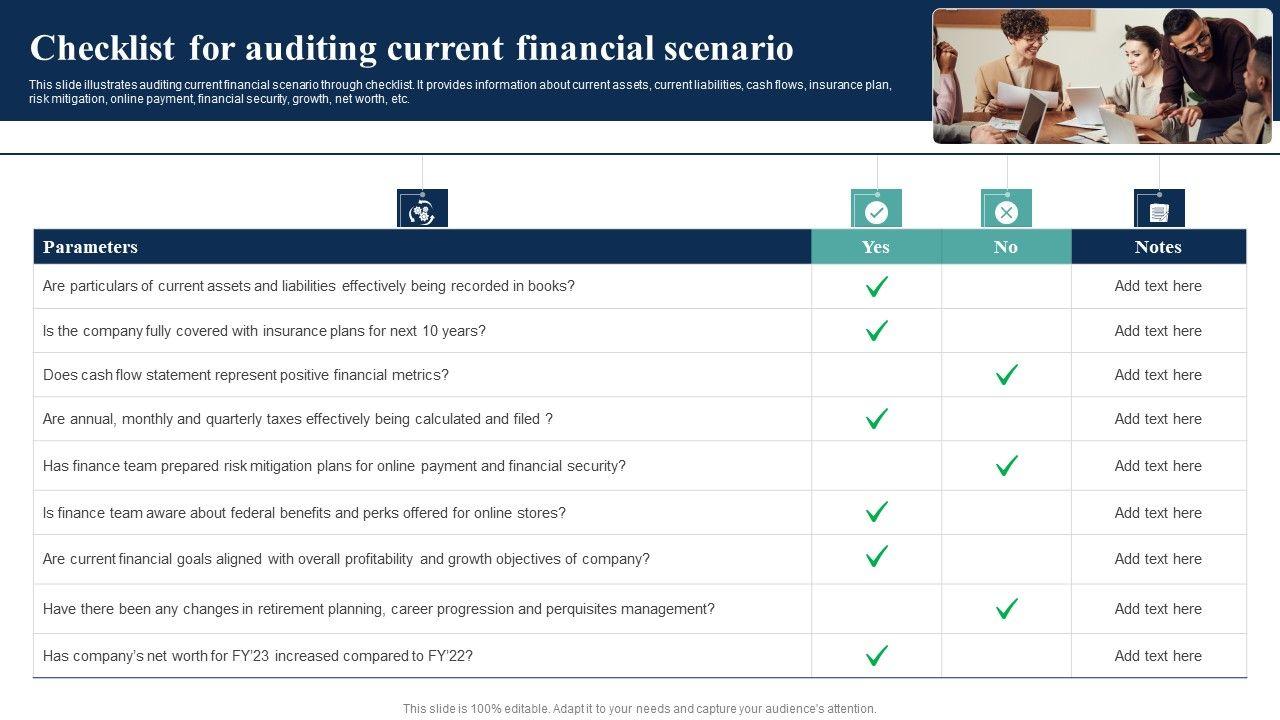This screenshot has width=1280, height=720.
Task: Click the slide title 'Checklist for auditing current financial scenario'
Action: [412, 48]
